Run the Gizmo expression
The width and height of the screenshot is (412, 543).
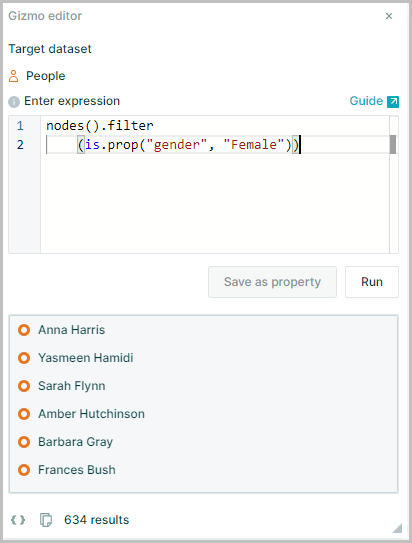click(372, 282)
